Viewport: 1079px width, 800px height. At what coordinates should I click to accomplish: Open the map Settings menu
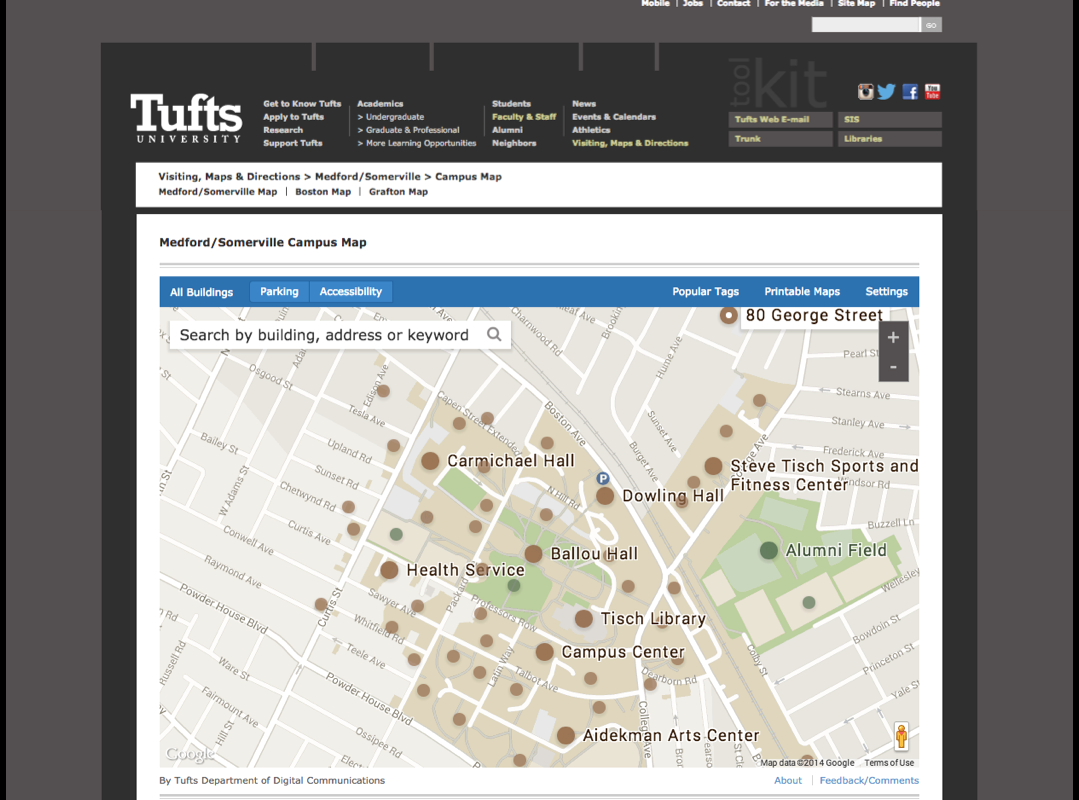coord(886,292)
